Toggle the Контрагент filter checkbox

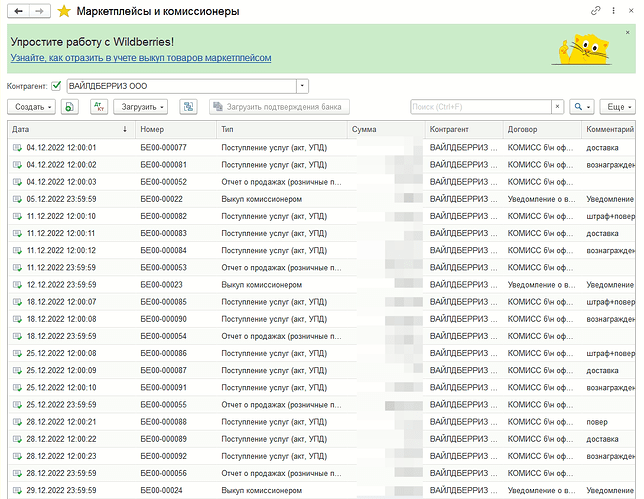(x=56, y=86)
